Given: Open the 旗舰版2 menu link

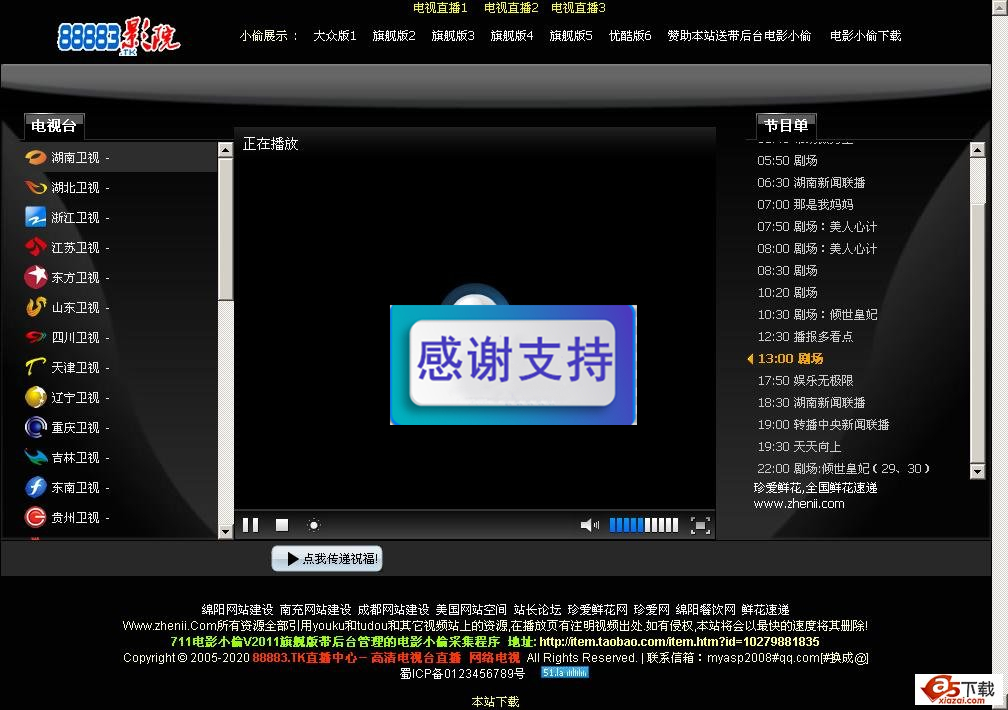Looking at the screenshot, I should click(394, 35).
